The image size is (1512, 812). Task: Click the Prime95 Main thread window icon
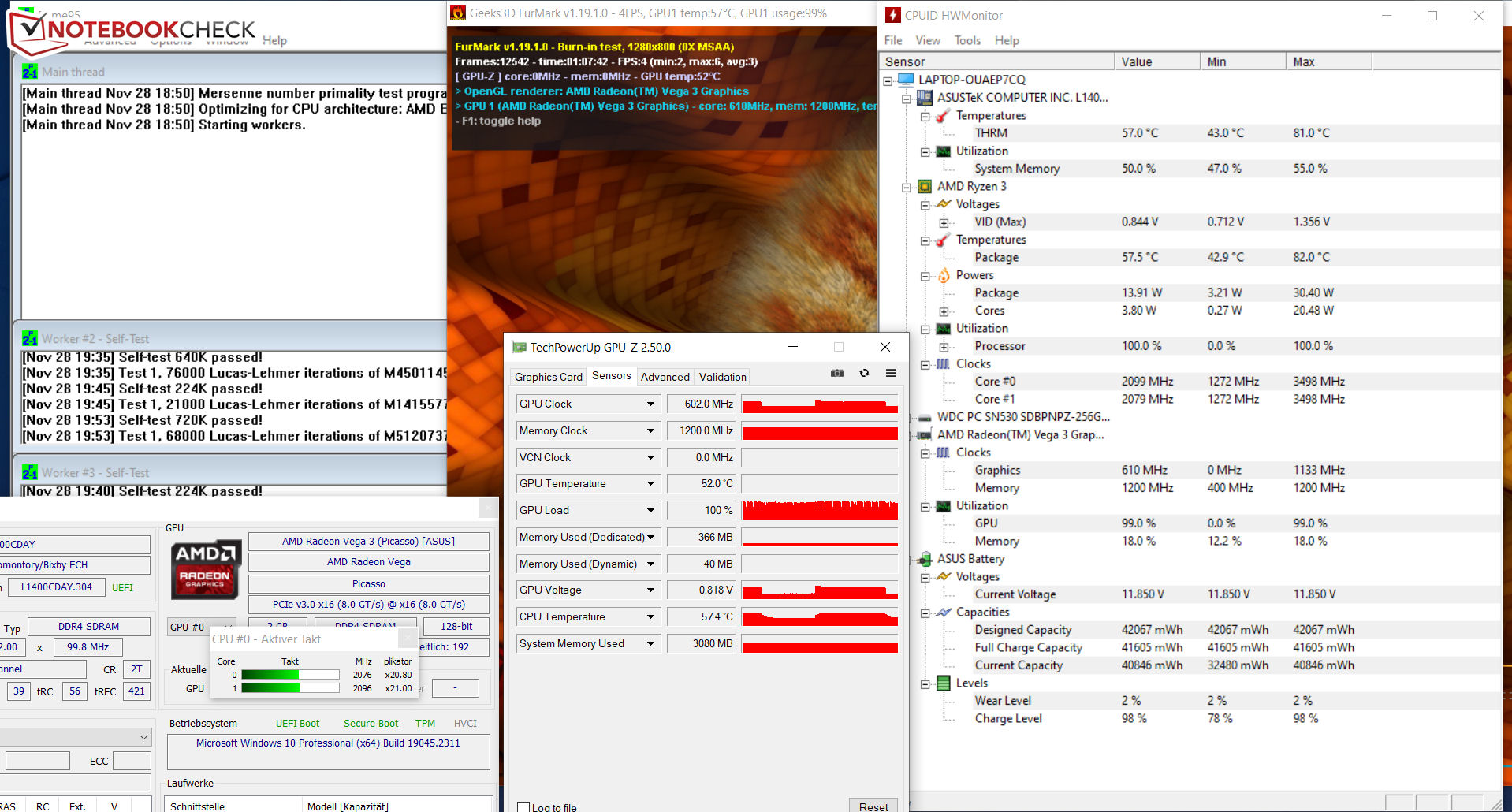tap(30, 72)
